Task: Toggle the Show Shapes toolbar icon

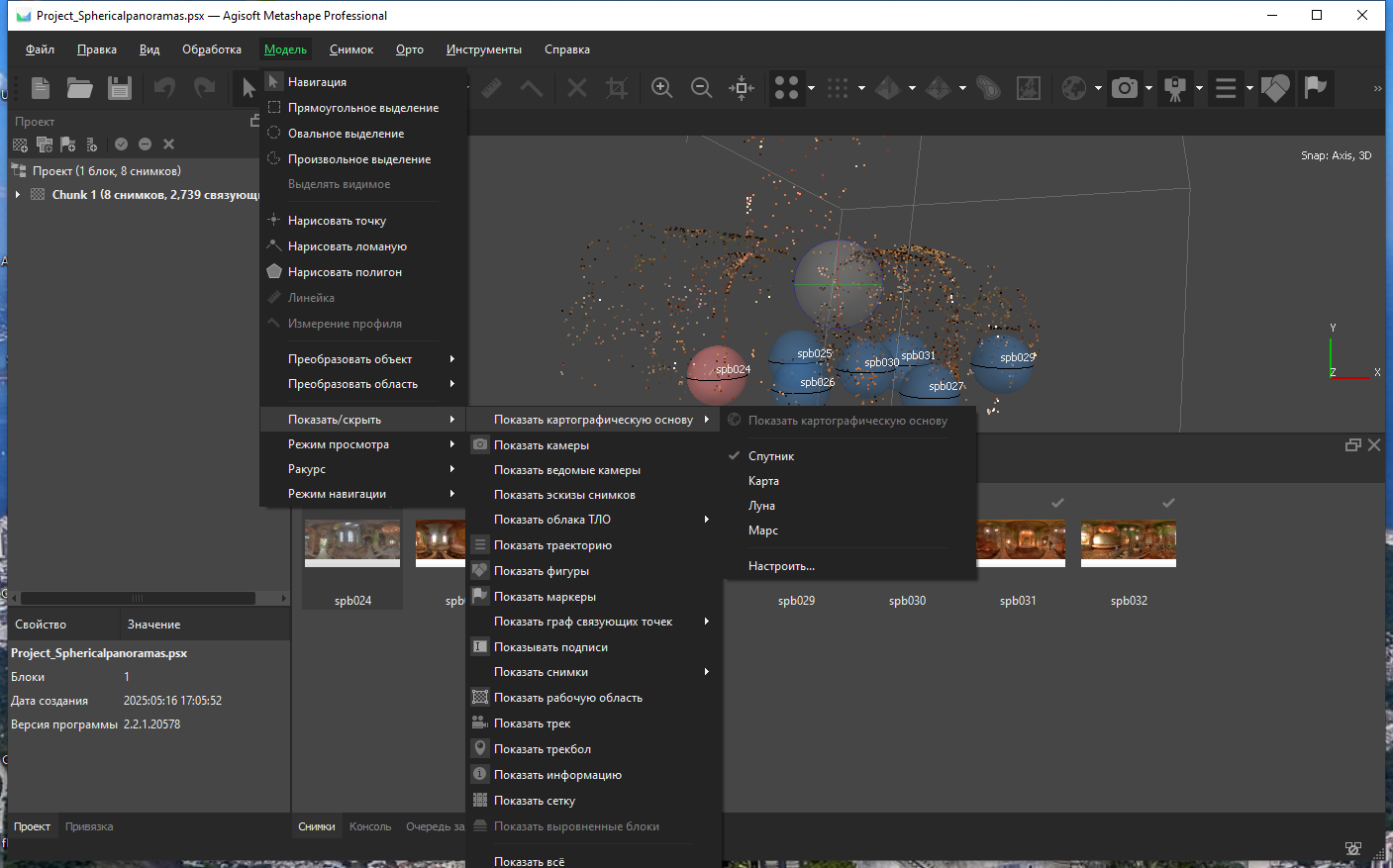Action: pyautogui.click(x=1275, y=88)
